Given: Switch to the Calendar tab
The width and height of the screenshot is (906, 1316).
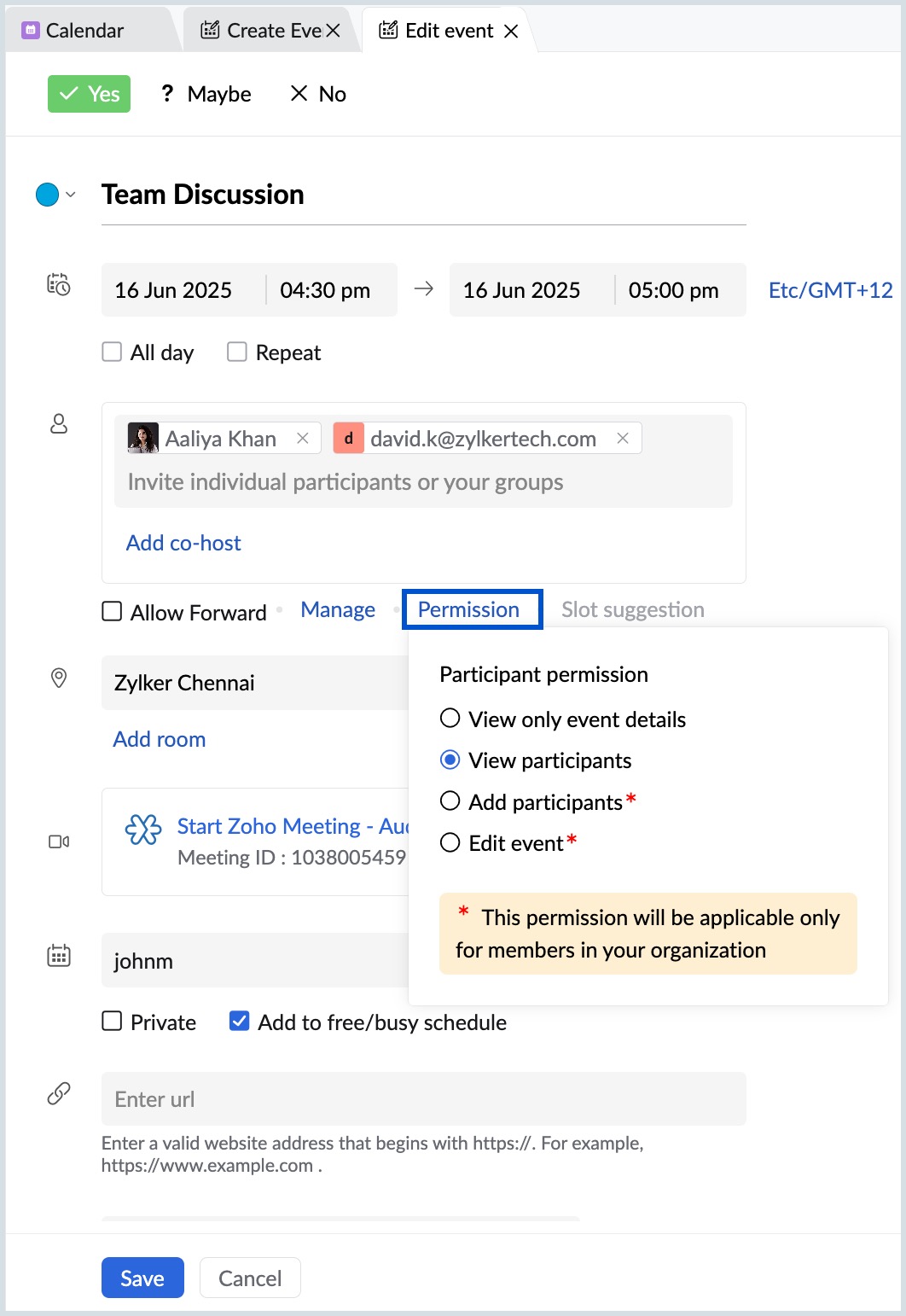Looking at the screenshot, I should (84, 31).
